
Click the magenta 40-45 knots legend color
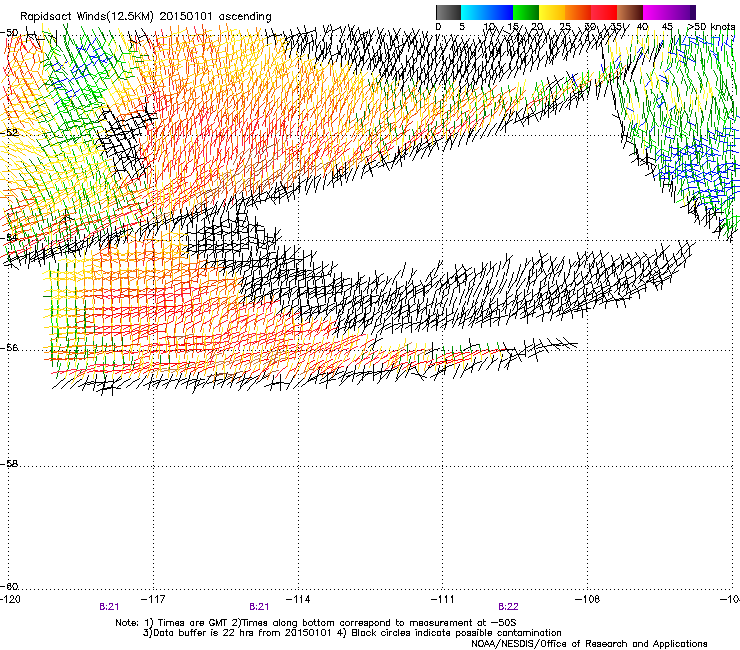tap(656, 12)
